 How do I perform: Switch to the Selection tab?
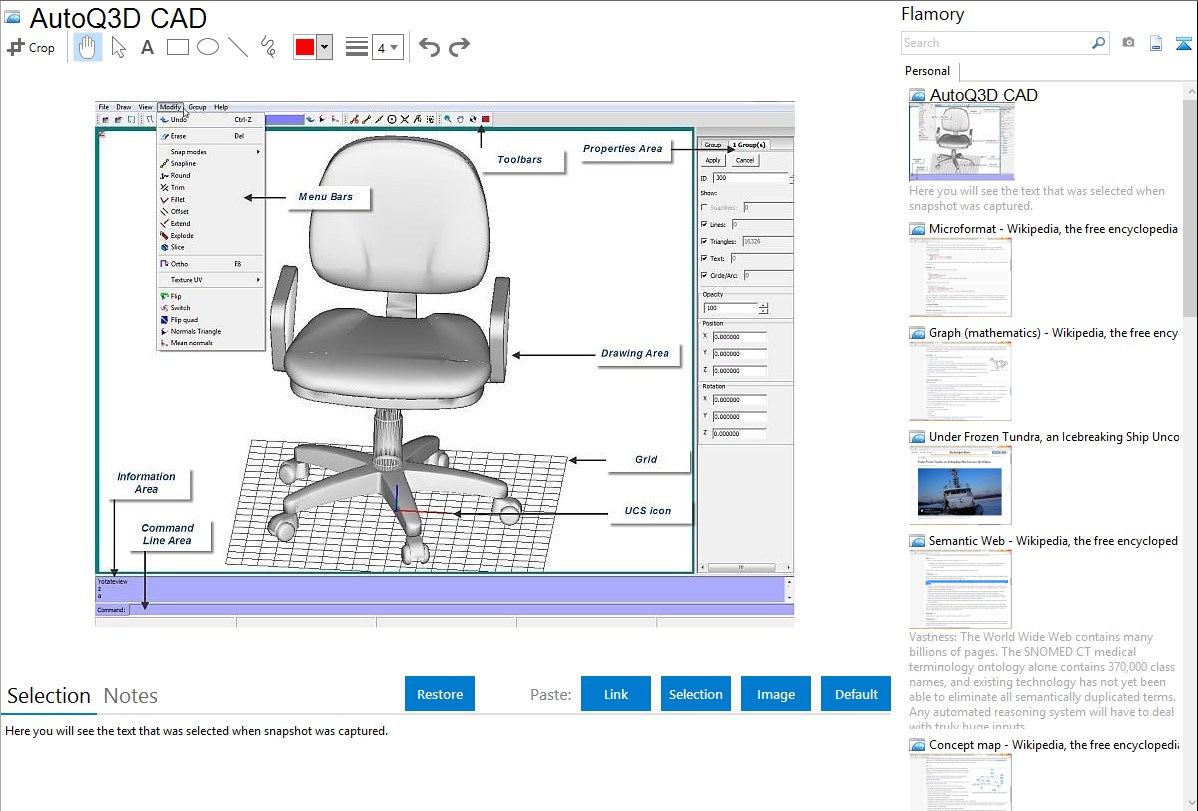tap(49, 696)
